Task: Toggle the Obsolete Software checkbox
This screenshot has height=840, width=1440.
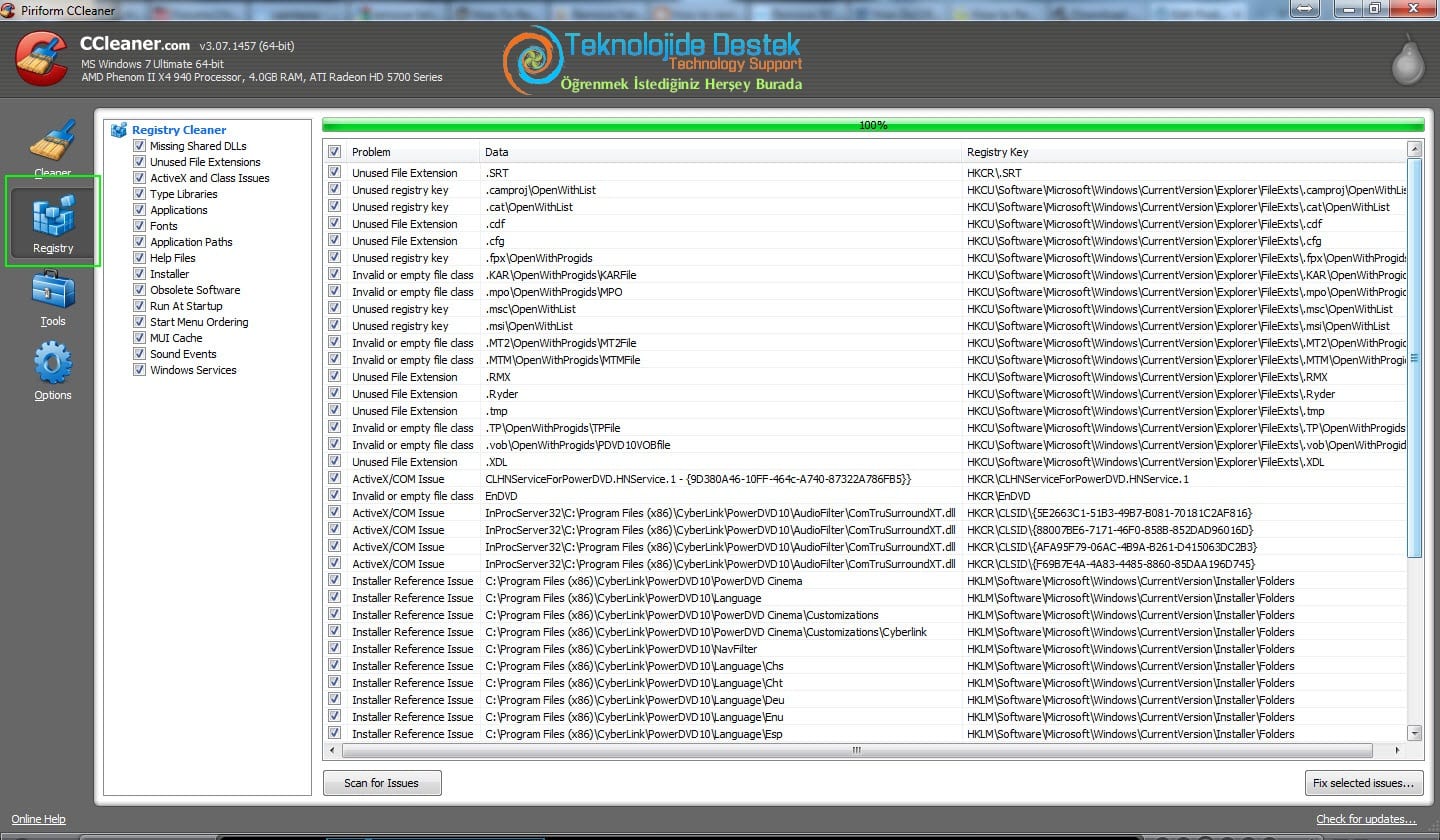Action: [140, 290]
